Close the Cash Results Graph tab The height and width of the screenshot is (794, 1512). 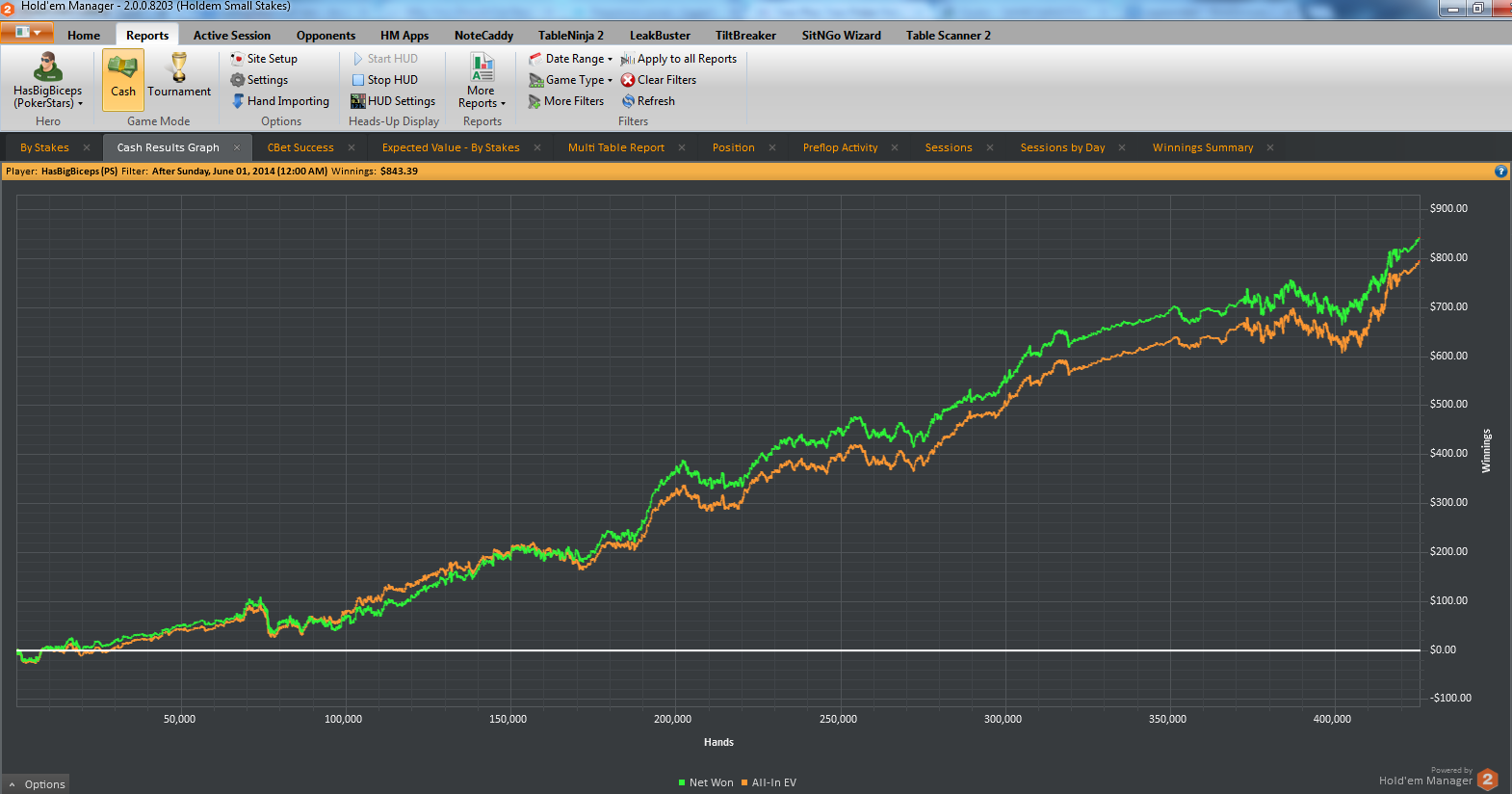point(237,147)
